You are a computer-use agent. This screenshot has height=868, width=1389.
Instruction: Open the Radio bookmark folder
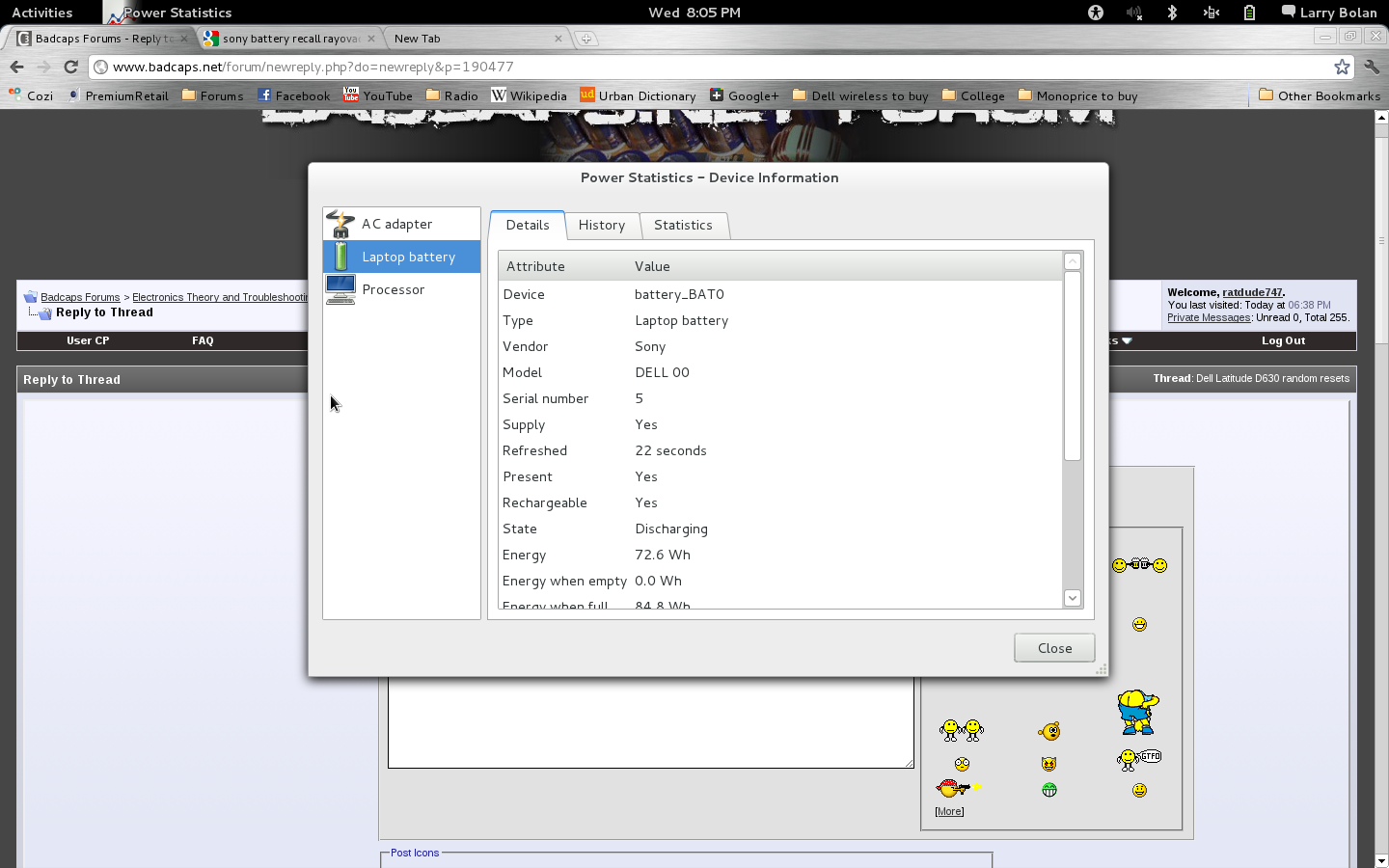click(x=451, y=95)
